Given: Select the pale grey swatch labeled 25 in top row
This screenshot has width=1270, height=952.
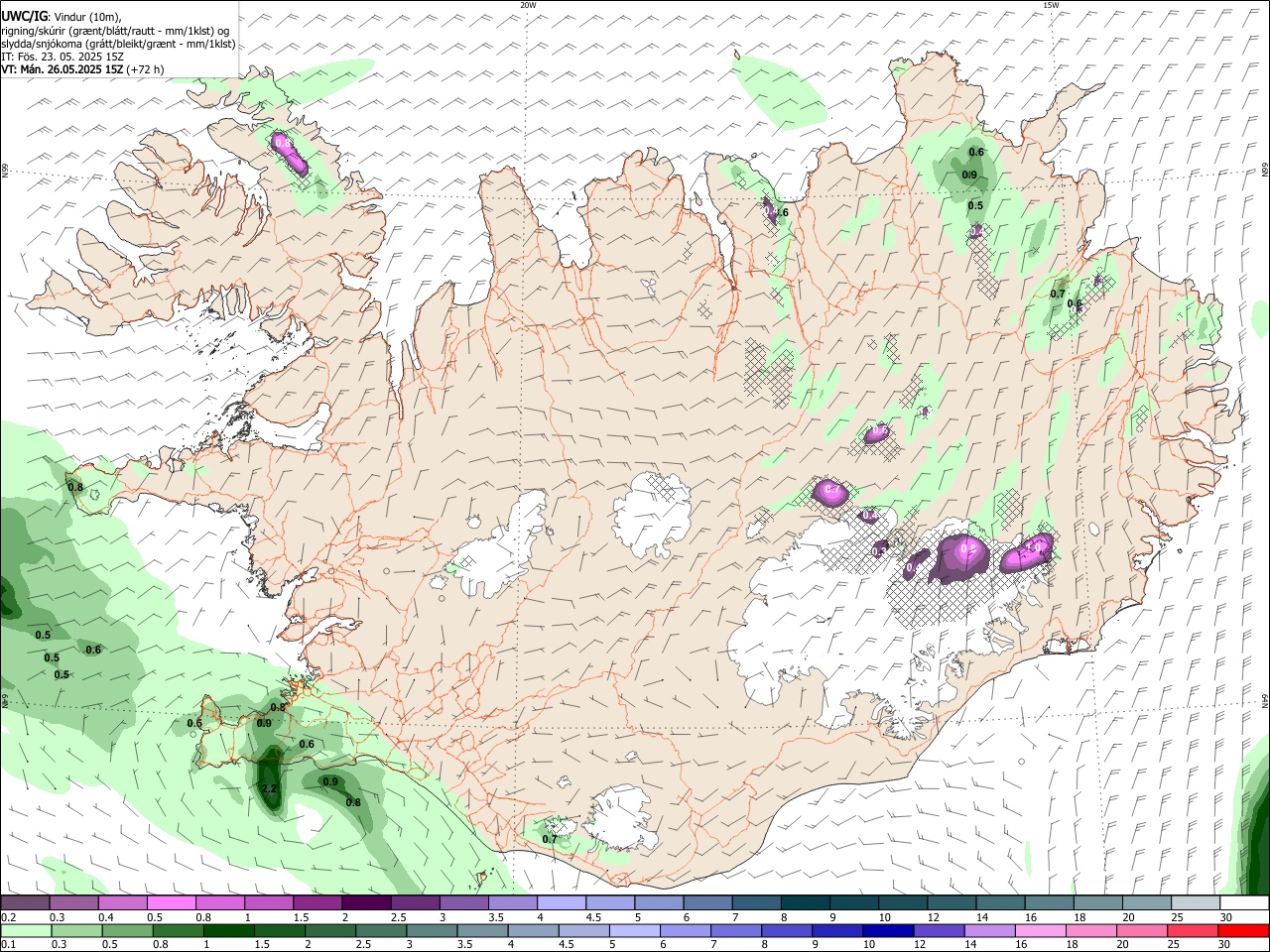Looking at the screenshot, I should click(x=1195, y=903).
